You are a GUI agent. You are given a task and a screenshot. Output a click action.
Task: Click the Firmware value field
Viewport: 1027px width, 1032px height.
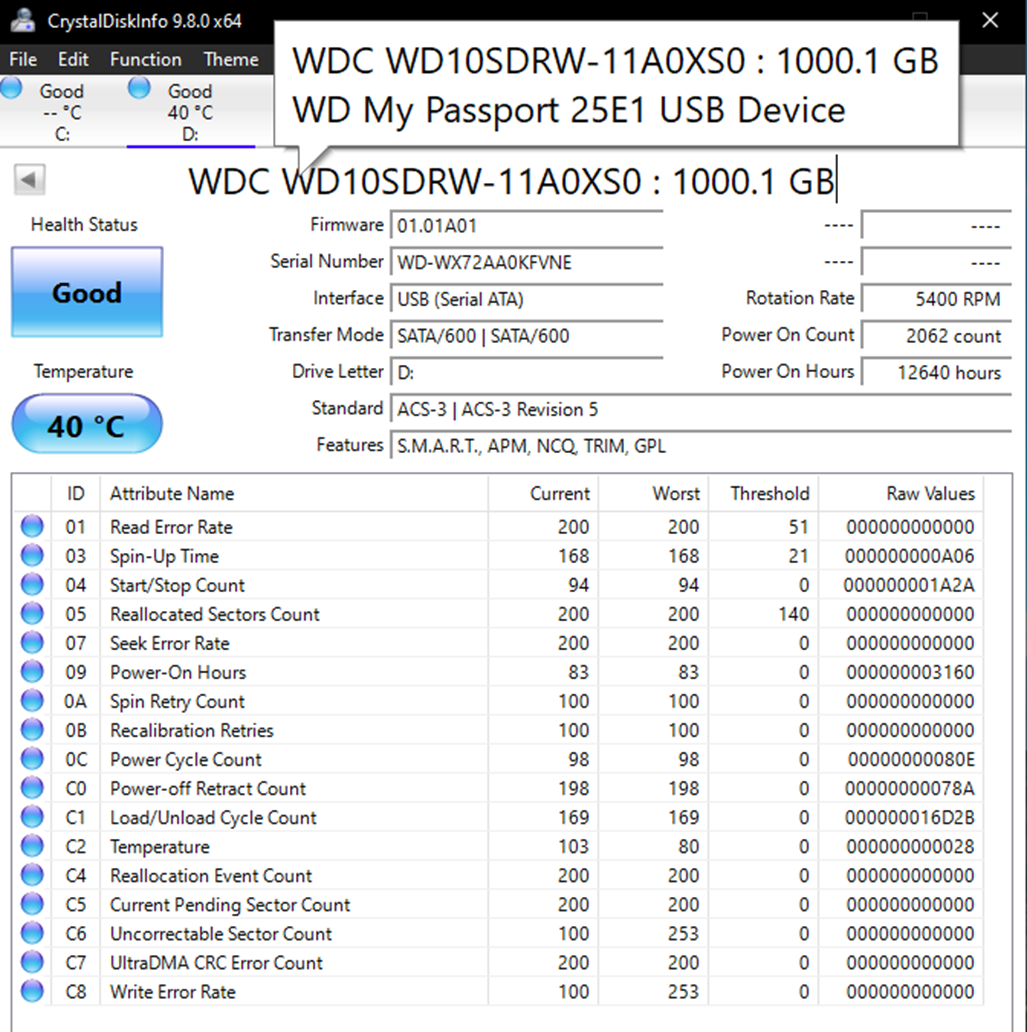(525, 226)
